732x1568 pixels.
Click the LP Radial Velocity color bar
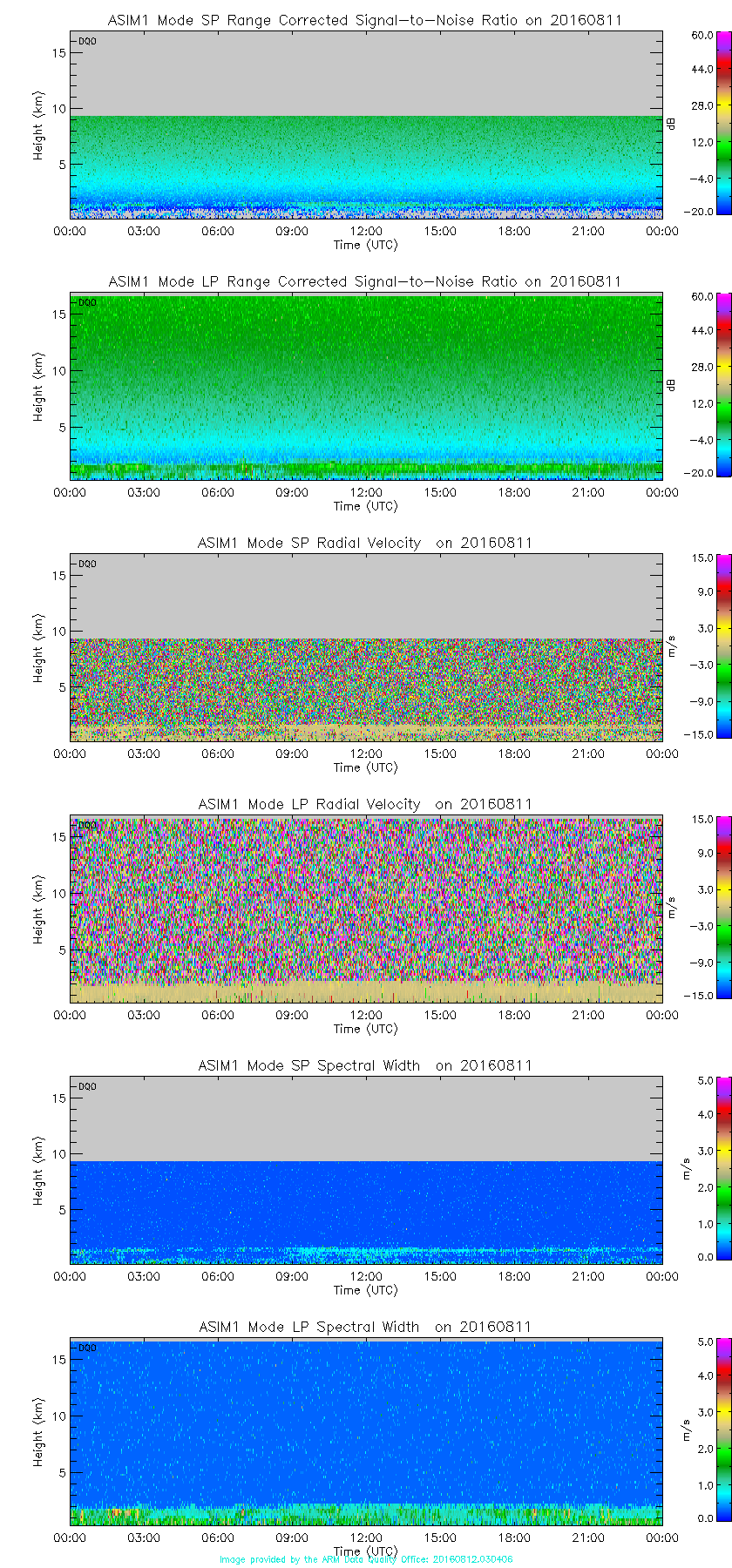(701, 907)
